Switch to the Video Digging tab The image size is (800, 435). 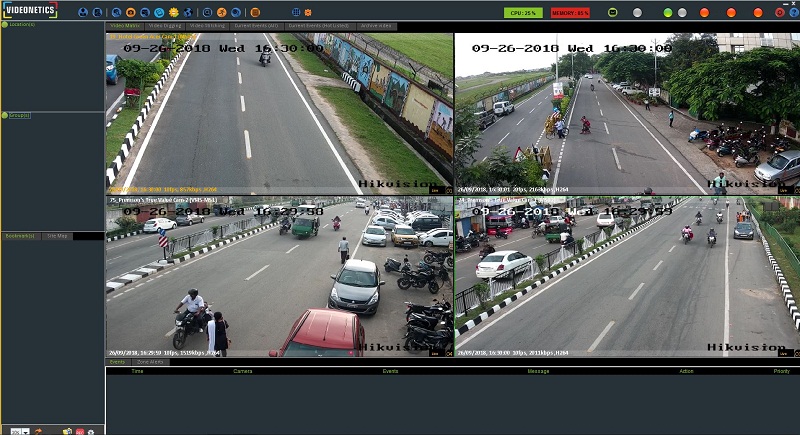point(165,25)
